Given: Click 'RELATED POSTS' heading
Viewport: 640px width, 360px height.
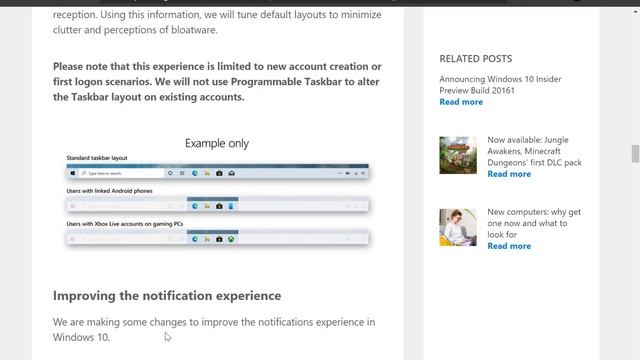Looking at the screenshot, I should pyautogui.click(x=476, y=59).
